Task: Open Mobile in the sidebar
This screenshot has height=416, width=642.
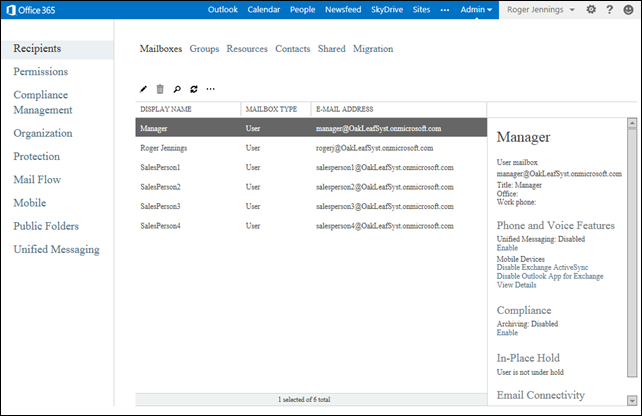Action: click(29, 203)
